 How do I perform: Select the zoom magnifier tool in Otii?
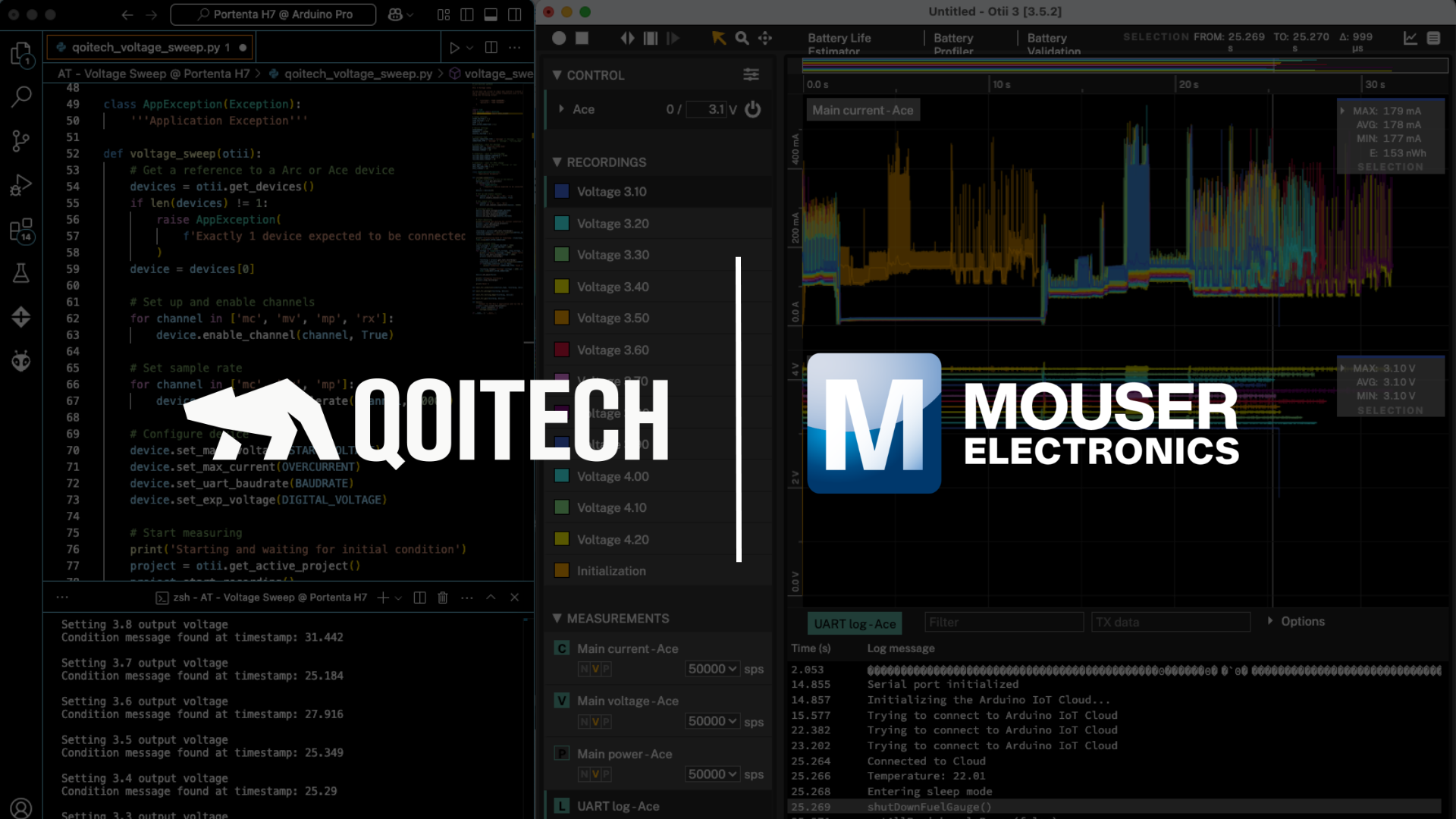click(742, 38)
